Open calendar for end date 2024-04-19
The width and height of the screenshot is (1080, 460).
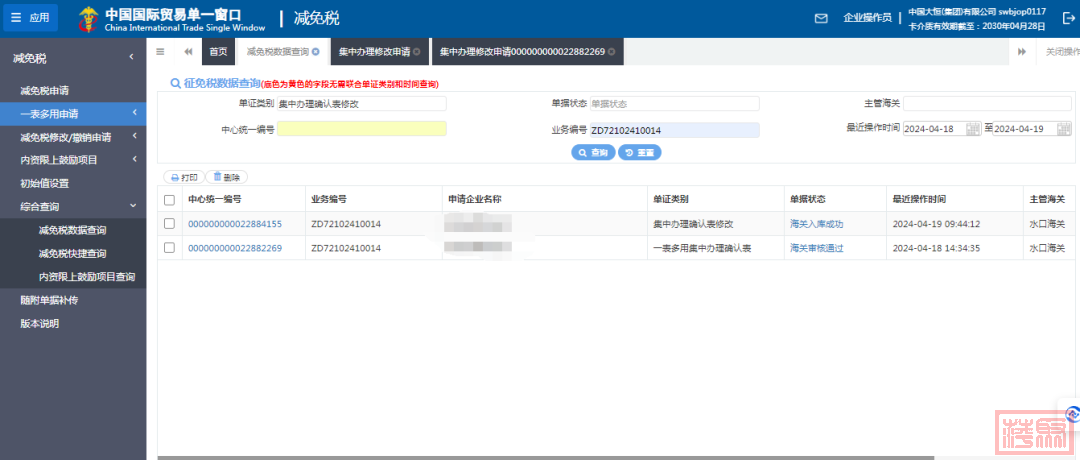pos(1063,129)
